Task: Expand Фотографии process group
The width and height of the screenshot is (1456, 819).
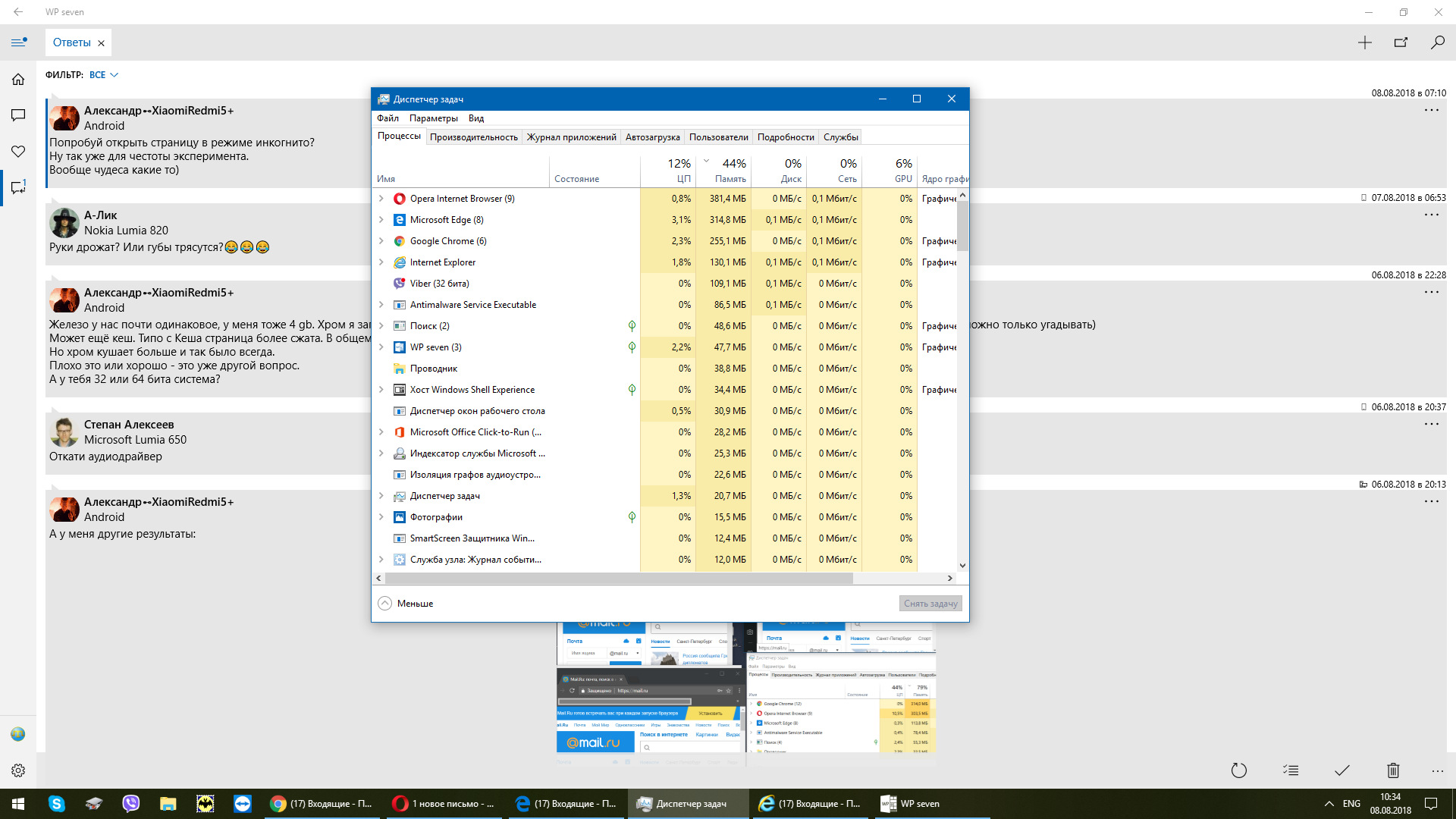Action: (x=381, y=517)
